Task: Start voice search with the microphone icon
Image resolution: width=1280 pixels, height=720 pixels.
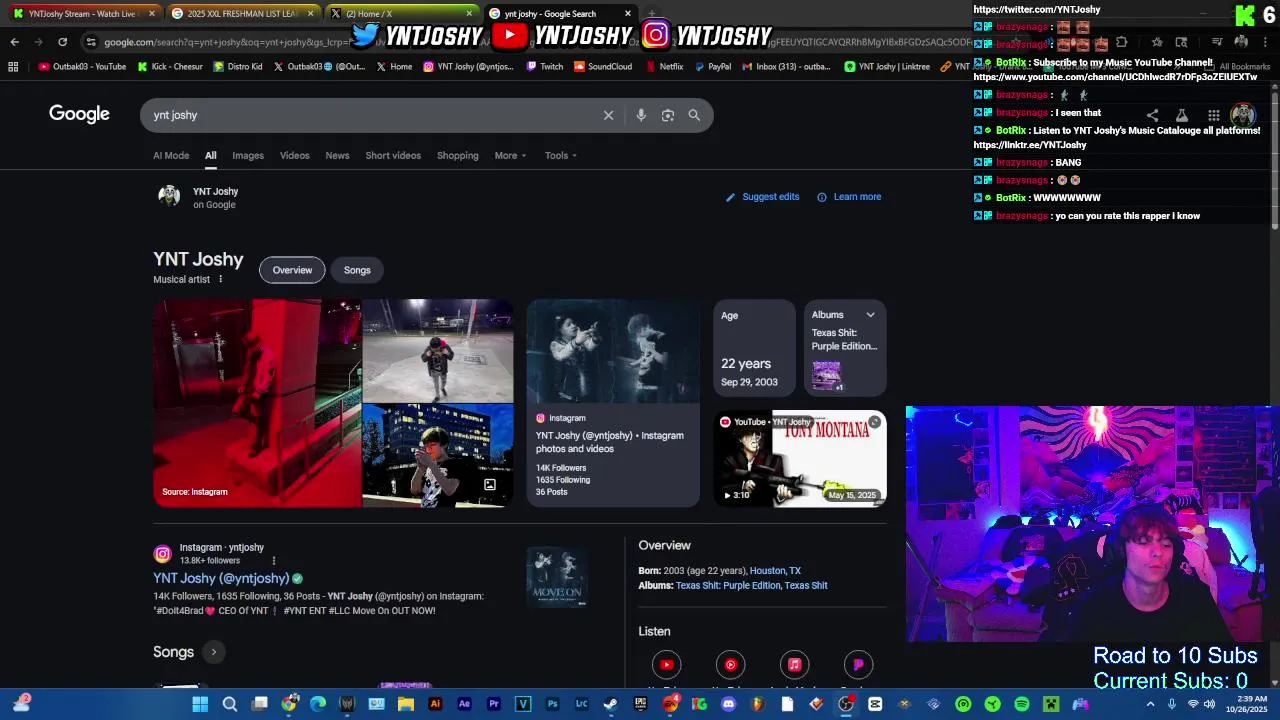Action: pos(641,115)
